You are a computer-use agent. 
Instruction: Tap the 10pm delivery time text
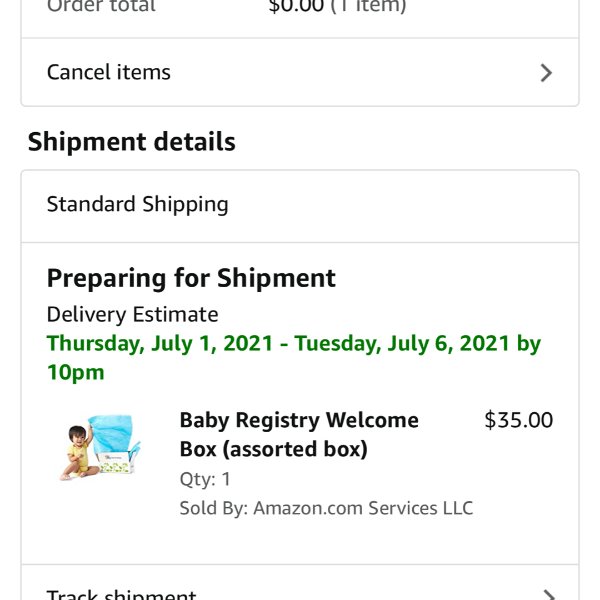[75, 372]
